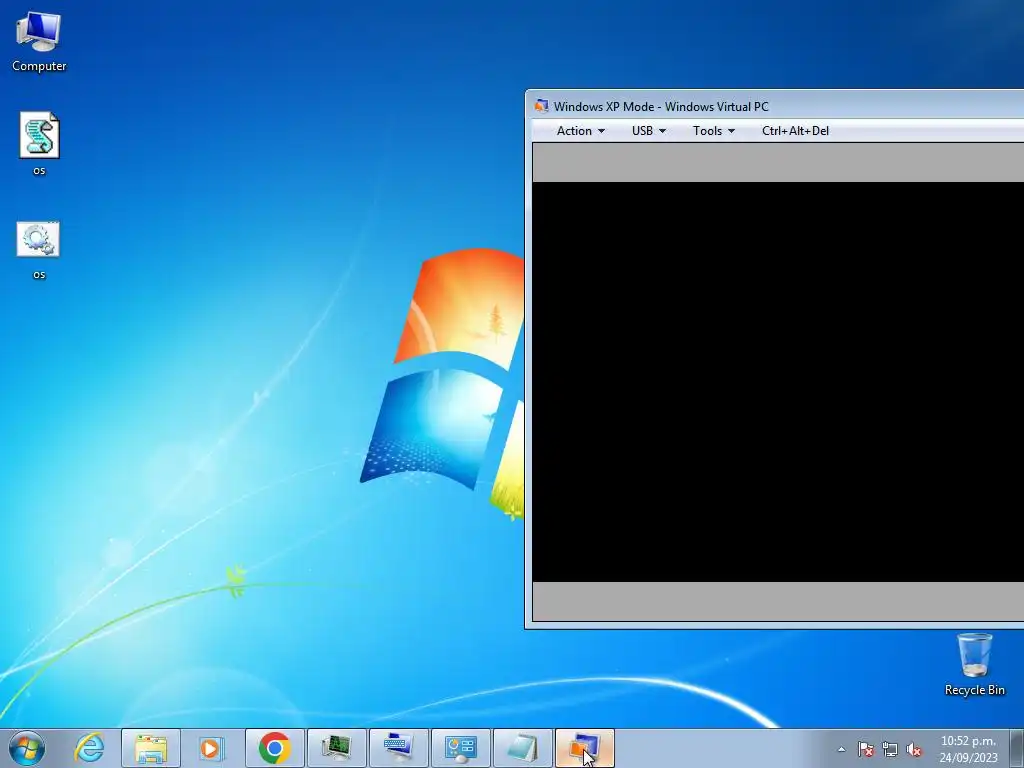The image size is (1024, 768).
Task: Open the Action menu in Virtual PC
Action: [x=580, y=131]
